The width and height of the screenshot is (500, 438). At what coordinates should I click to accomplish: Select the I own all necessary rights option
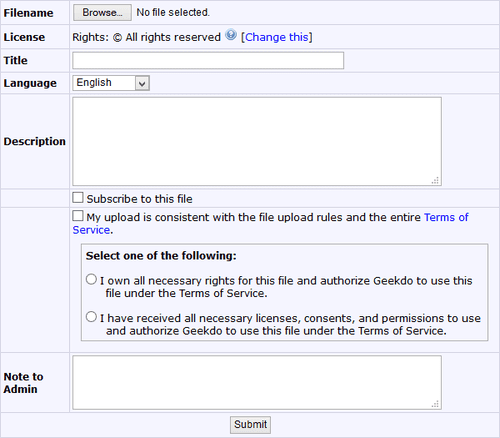pos(91,279)
